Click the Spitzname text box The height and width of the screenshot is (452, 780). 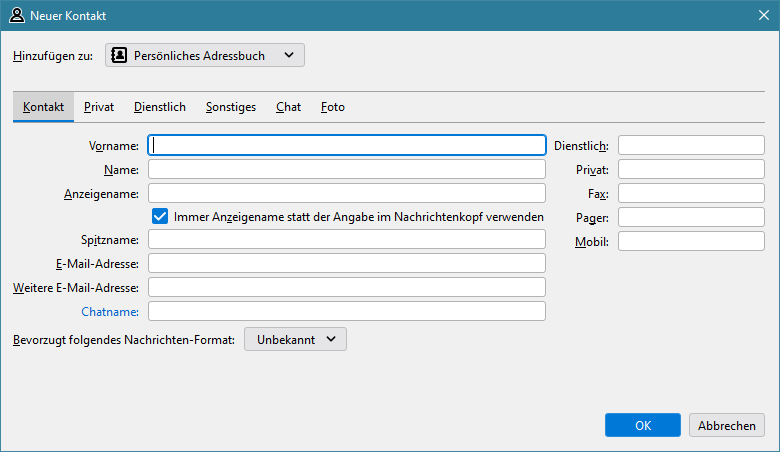click(346, 240)
